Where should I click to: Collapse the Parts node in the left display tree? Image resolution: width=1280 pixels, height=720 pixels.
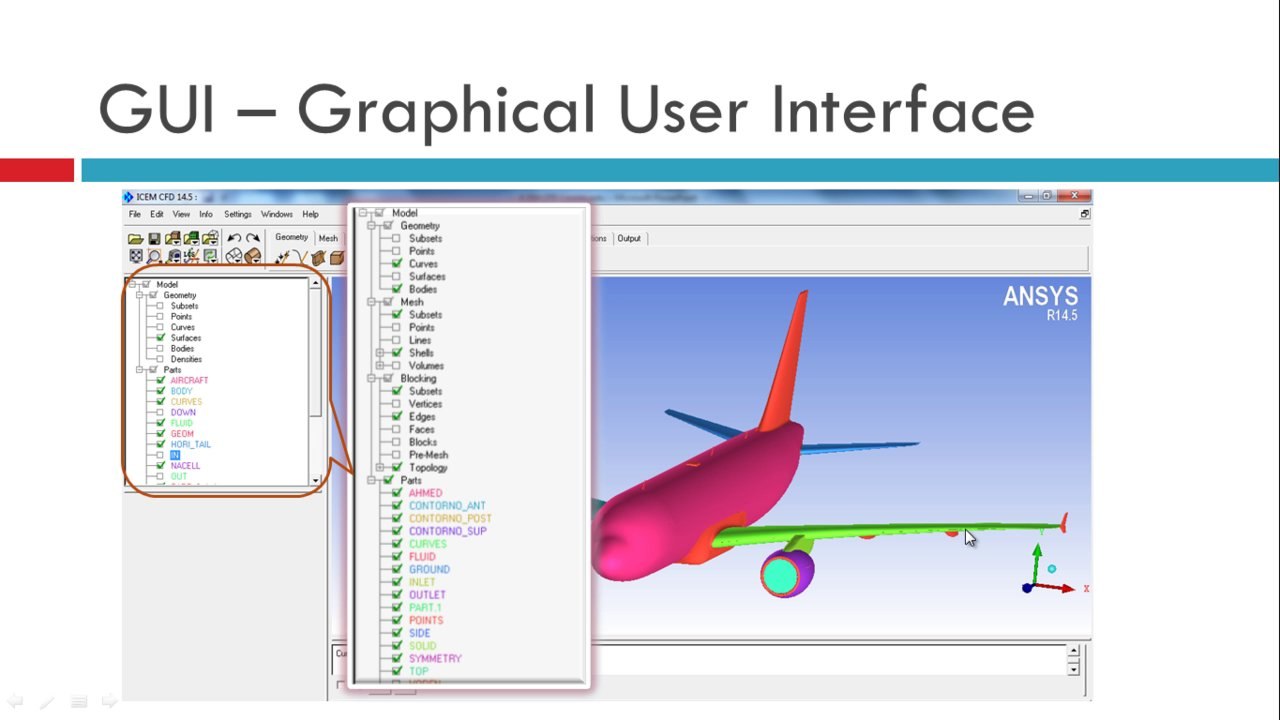pyautogui.click(x=141, y=370)
